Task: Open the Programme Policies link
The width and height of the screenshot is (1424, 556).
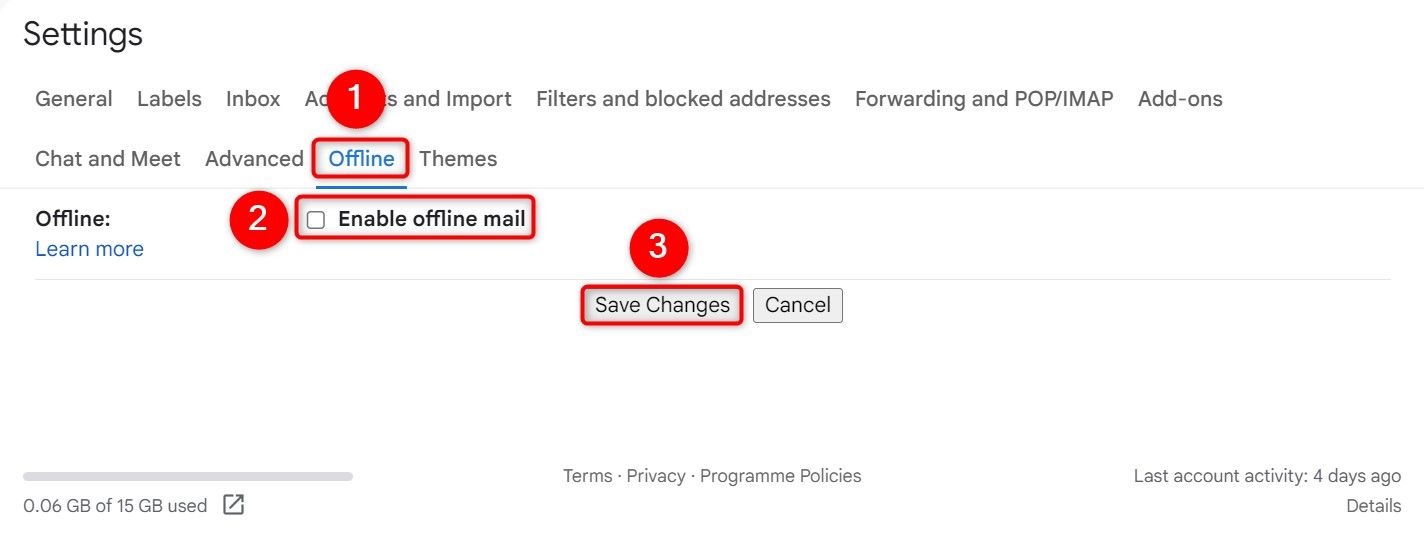Action: (780, 476)
